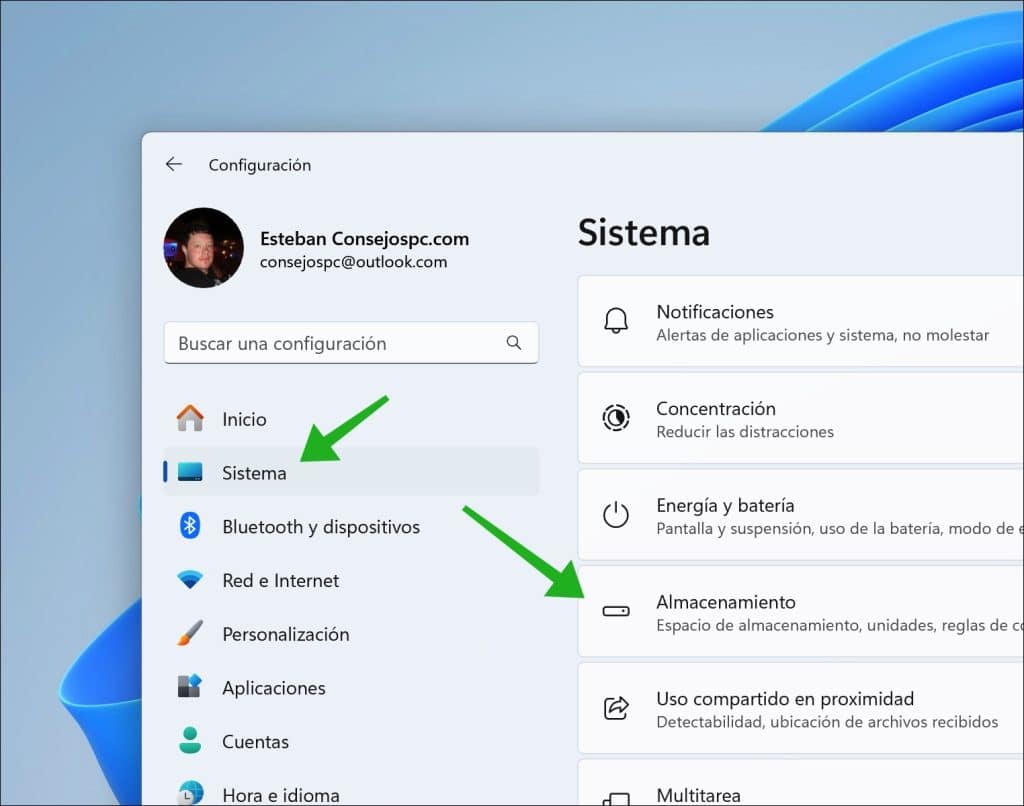This screenshot has height=806, width=1024.
Task: Click the back arrow in Configuración
Action: pyautogui.click(x=174, y=164)
